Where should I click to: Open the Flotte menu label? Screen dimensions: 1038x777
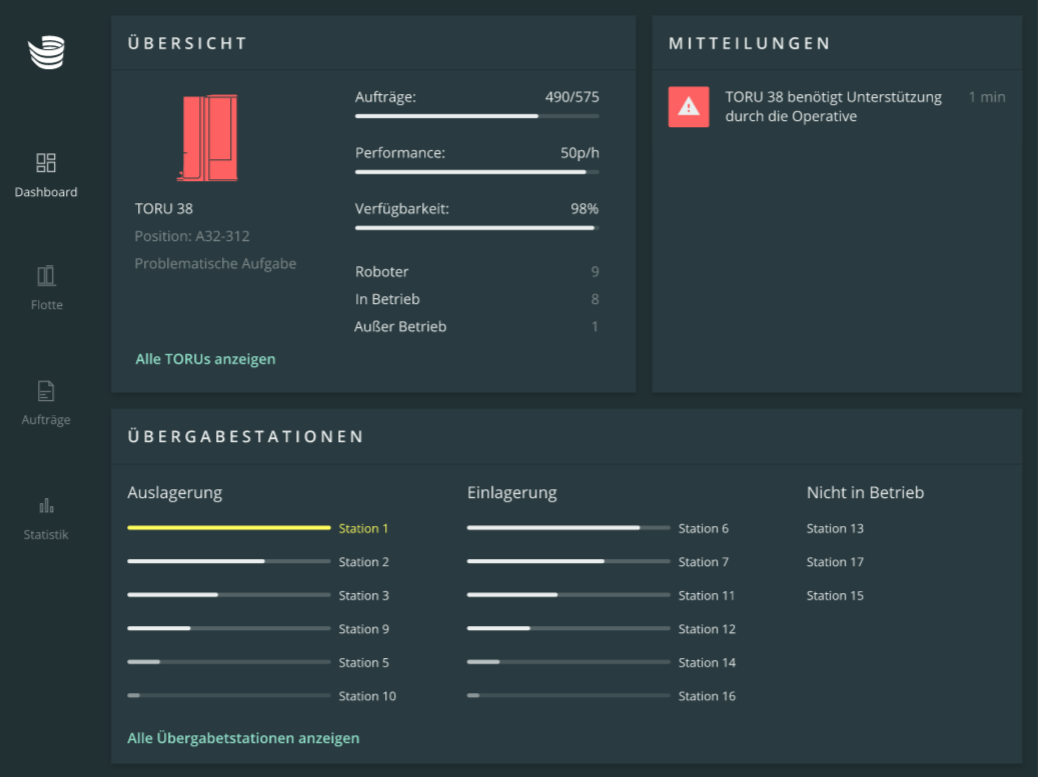(46, 305)
